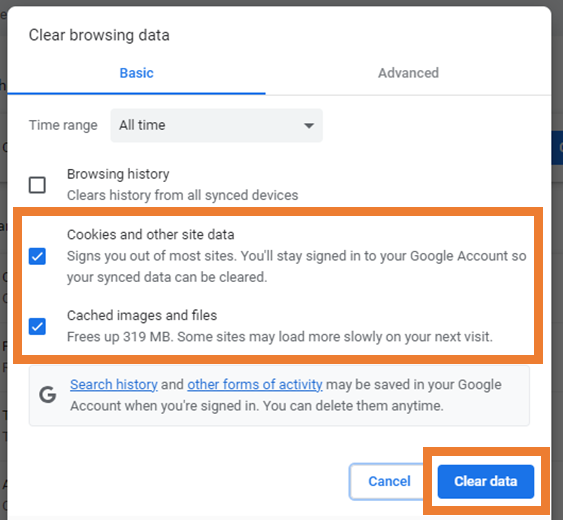Switch to the Basic tab

click(136, 73)
